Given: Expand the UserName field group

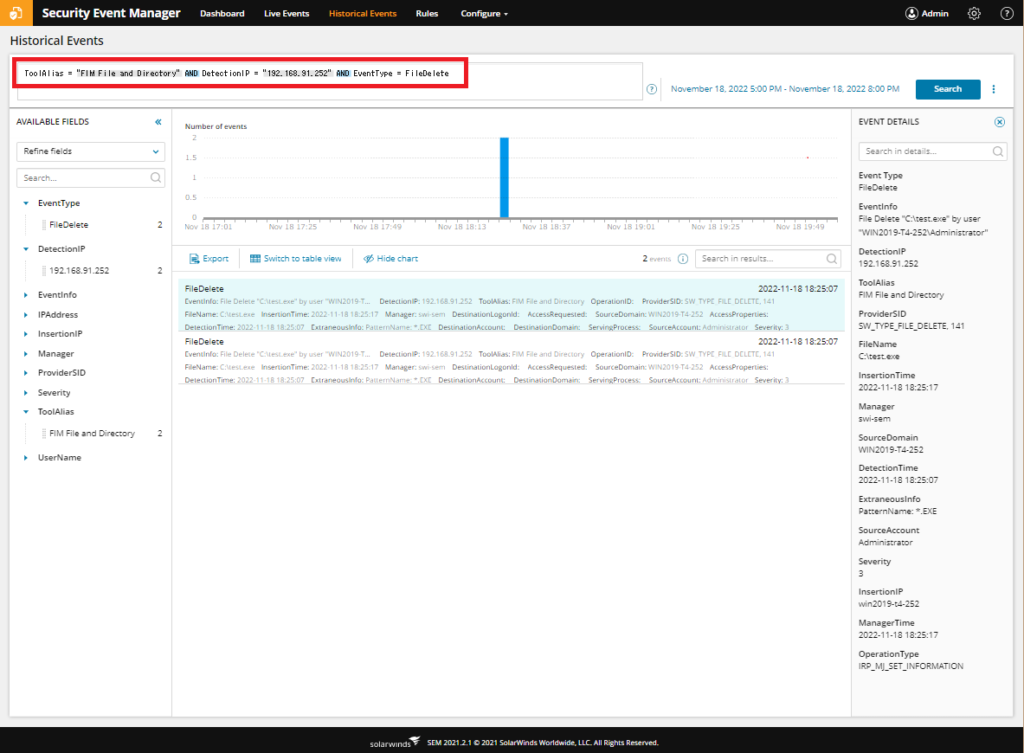Looking at the screenshot, I should pos(26,458).
